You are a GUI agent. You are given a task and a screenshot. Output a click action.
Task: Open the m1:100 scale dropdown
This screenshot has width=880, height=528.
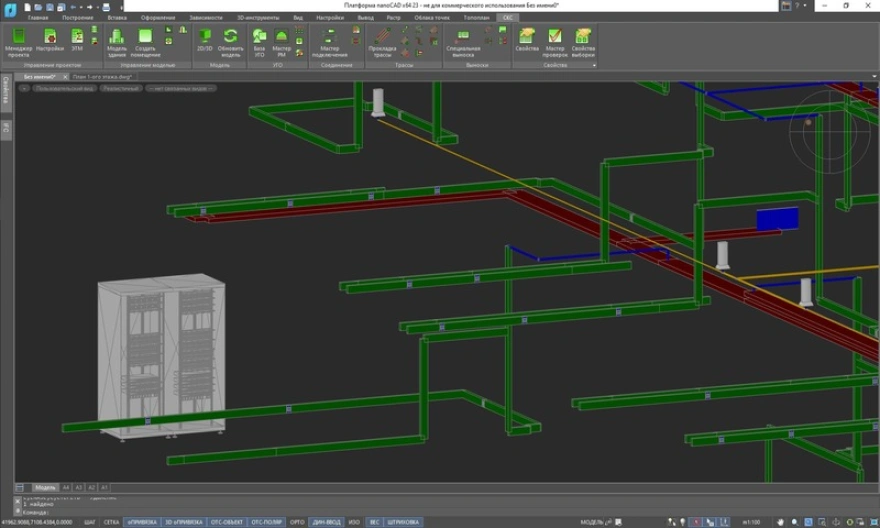point(752,522)
